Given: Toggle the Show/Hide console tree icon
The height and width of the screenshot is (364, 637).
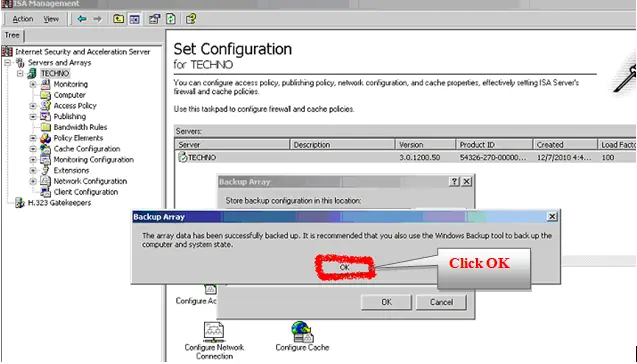Looking at the screenshot, I should click(134, 19).
